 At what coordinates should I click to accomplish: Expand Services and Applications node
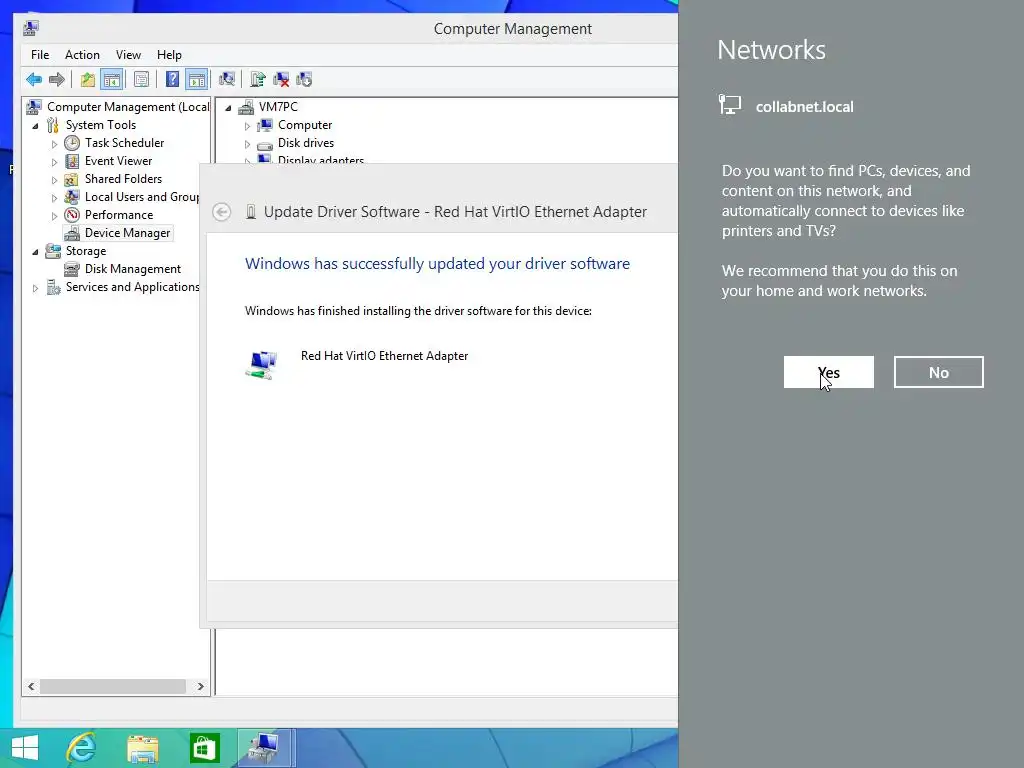[x=35, y=287]
